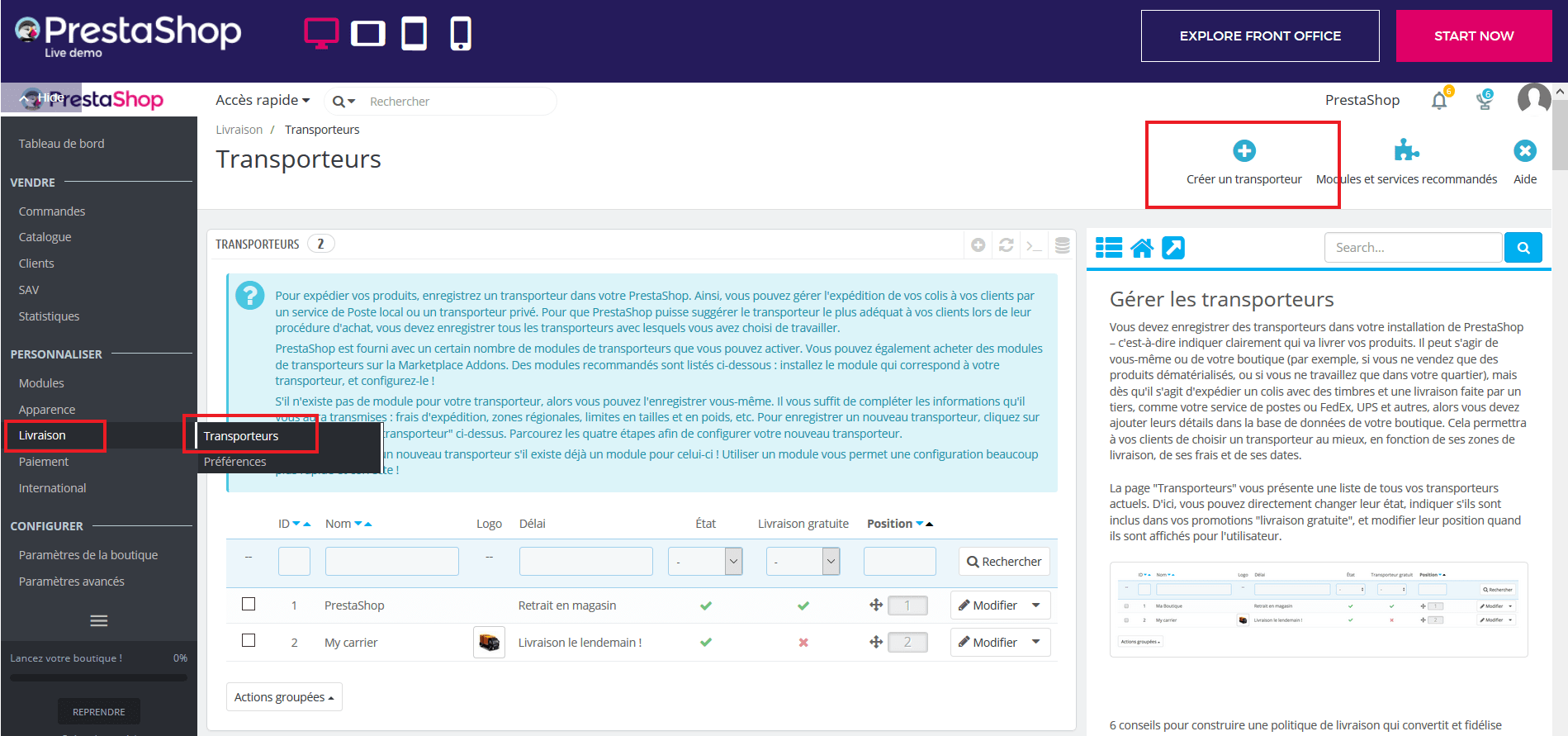Click REPRENDRE button
The image size is (1568, 736).
pos(99,711)
